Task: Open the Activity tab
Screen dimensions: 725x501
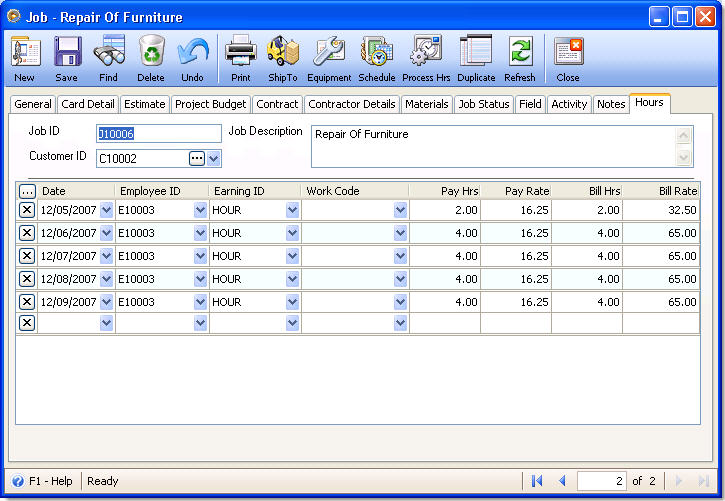Action: (569, 104)
